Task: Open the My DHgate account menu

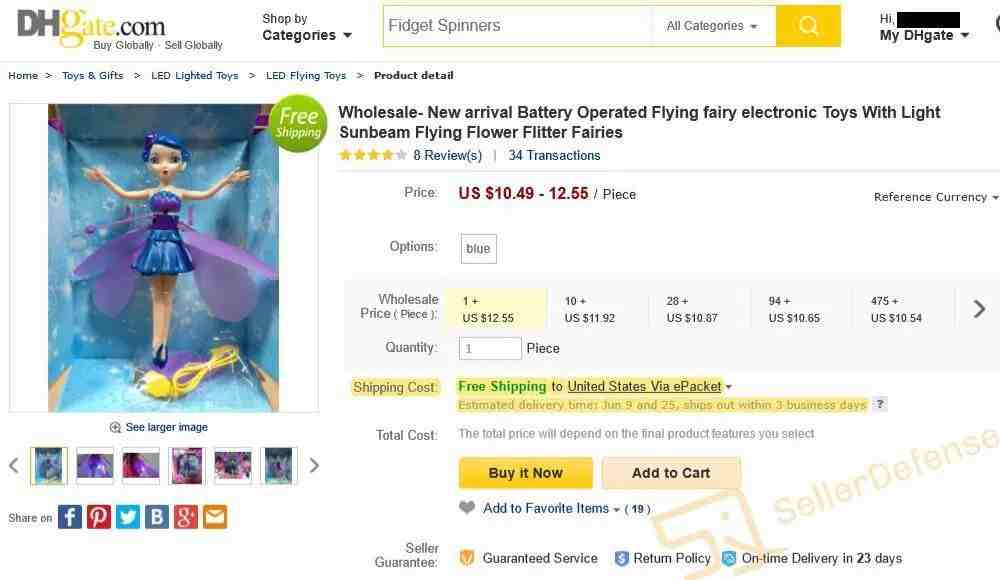Action: pyautogui.click(x=924, y=35)
